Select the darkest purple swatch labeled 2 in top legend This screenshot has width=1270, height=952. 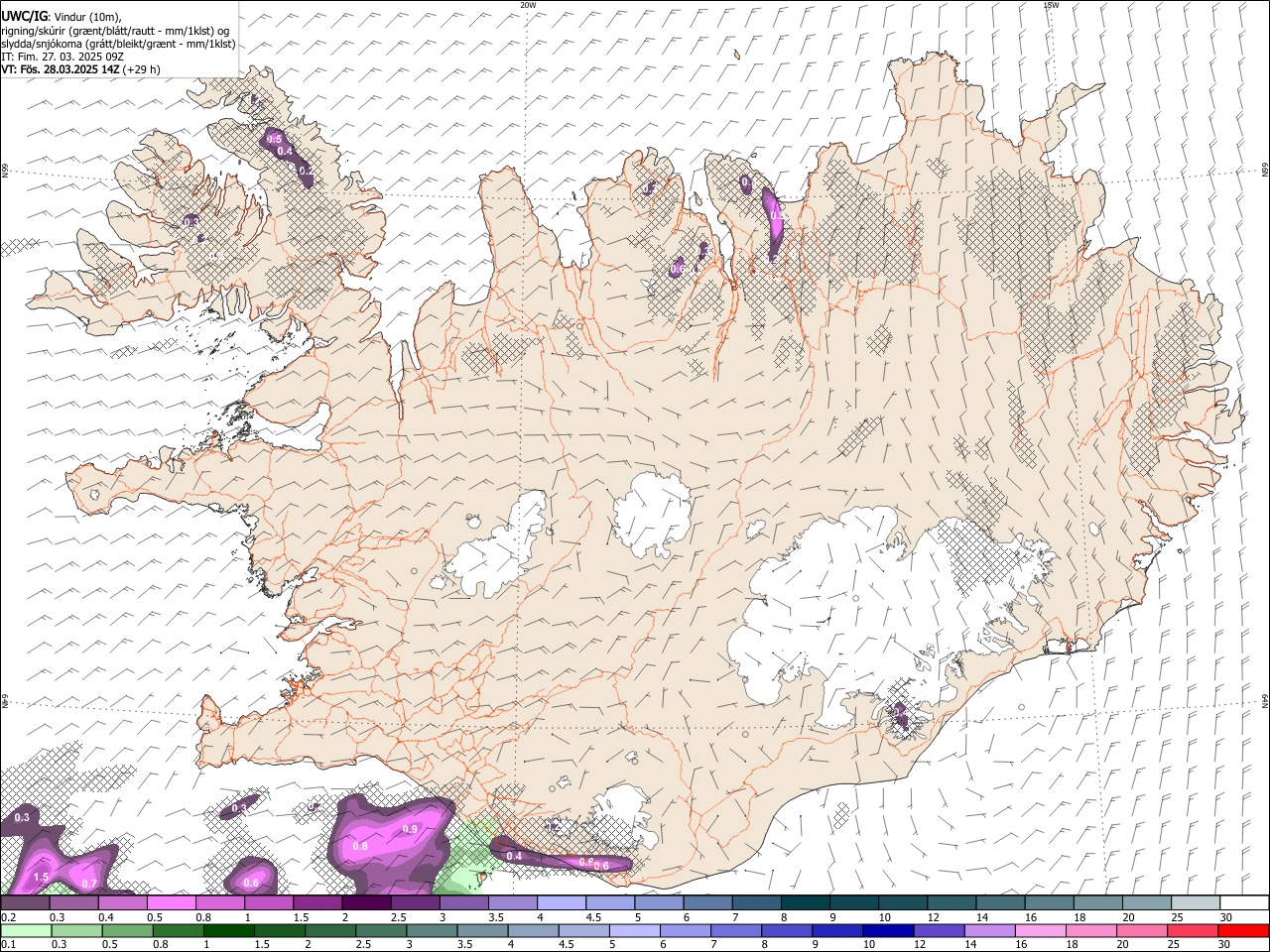coord(366,903)
